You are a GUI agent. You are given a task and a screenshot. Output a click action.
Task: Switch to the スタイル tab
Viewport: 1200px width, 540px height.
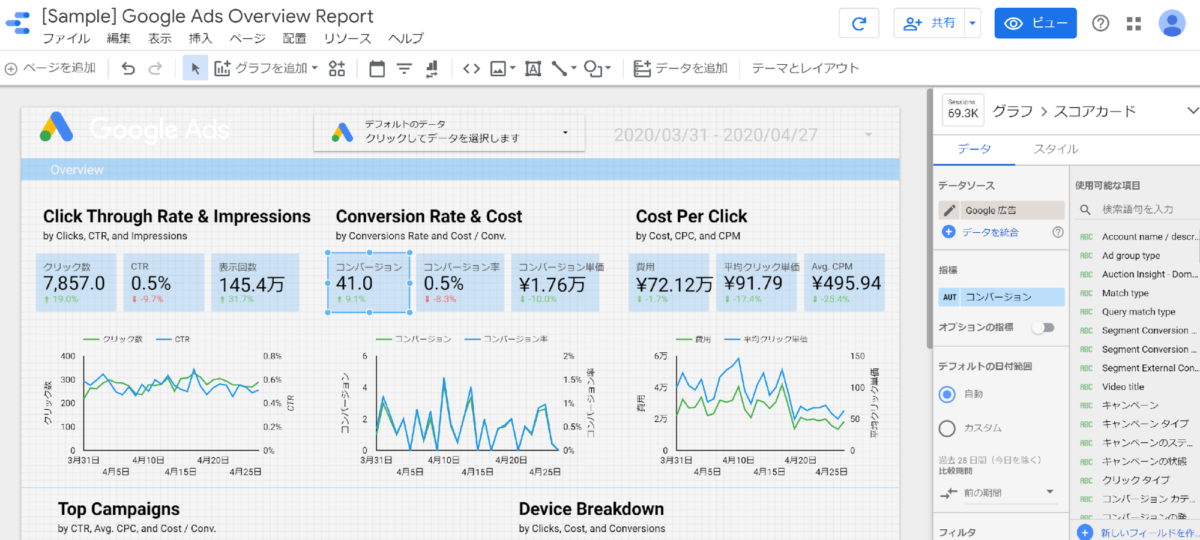pos(1055,149)
